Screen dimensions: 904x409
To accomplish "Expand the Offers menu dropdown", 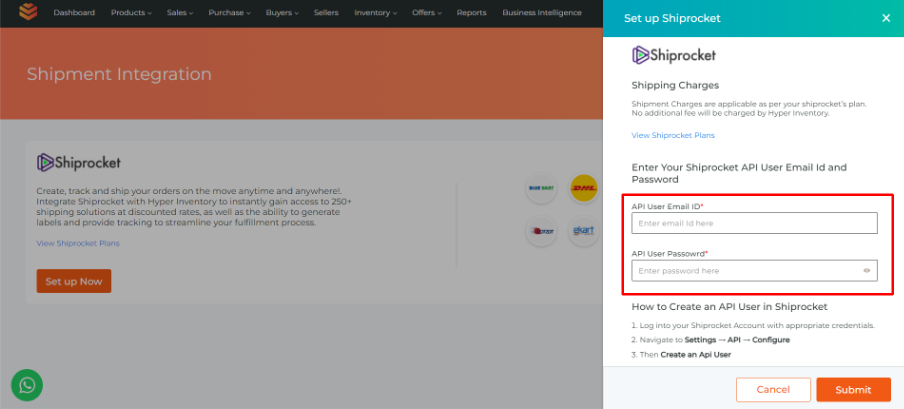I will (427, 13).
